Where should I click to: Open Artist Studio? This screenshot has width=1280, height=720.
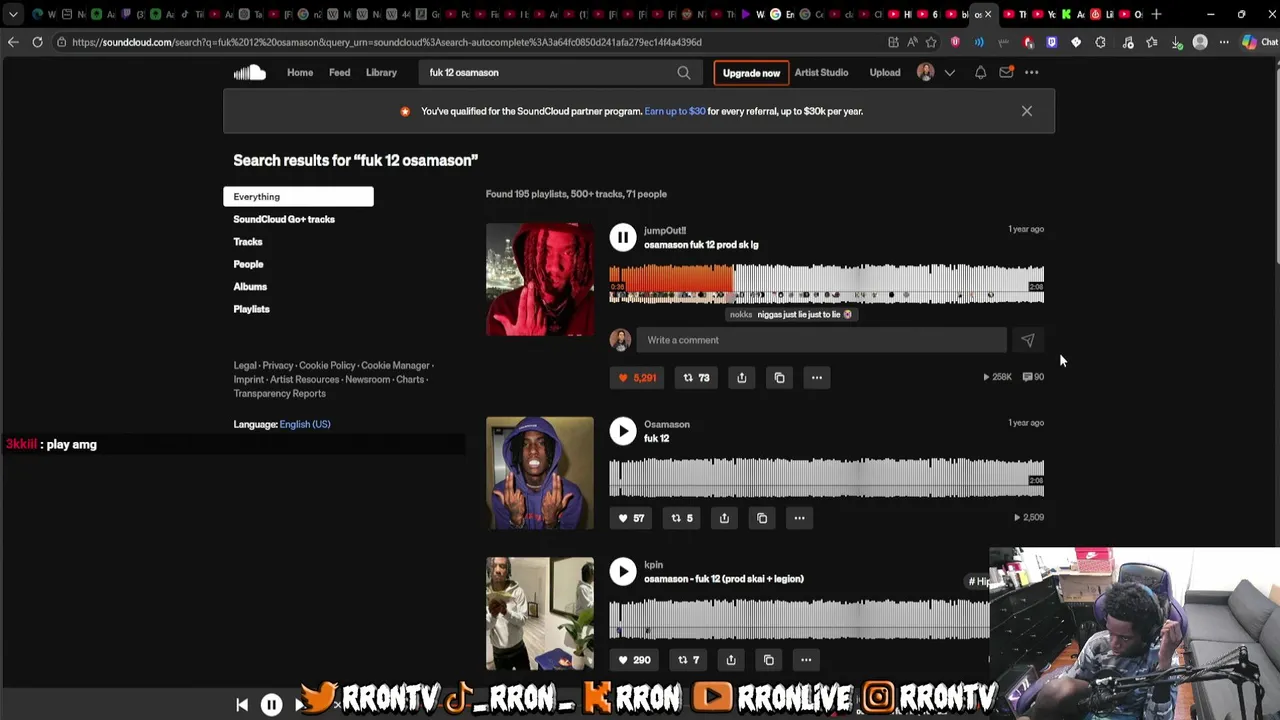coord(821,72)
